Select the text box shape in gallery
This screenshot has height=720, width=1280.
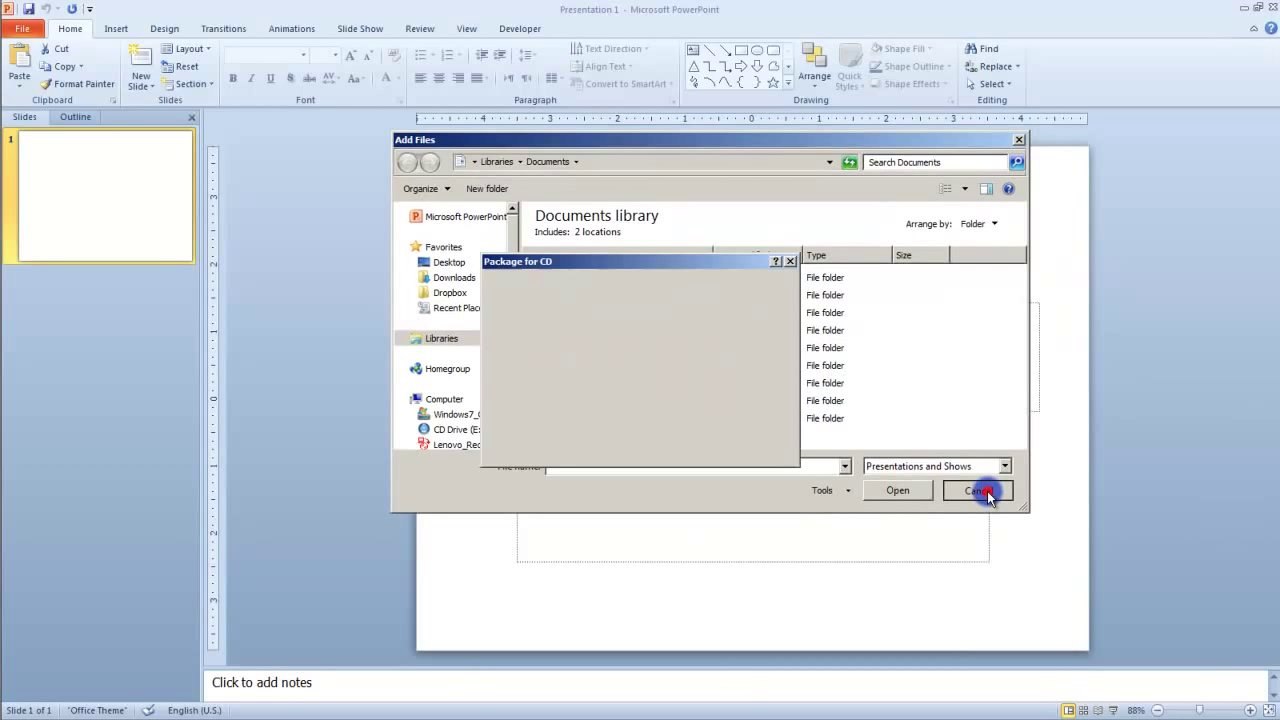click(693, 50)
